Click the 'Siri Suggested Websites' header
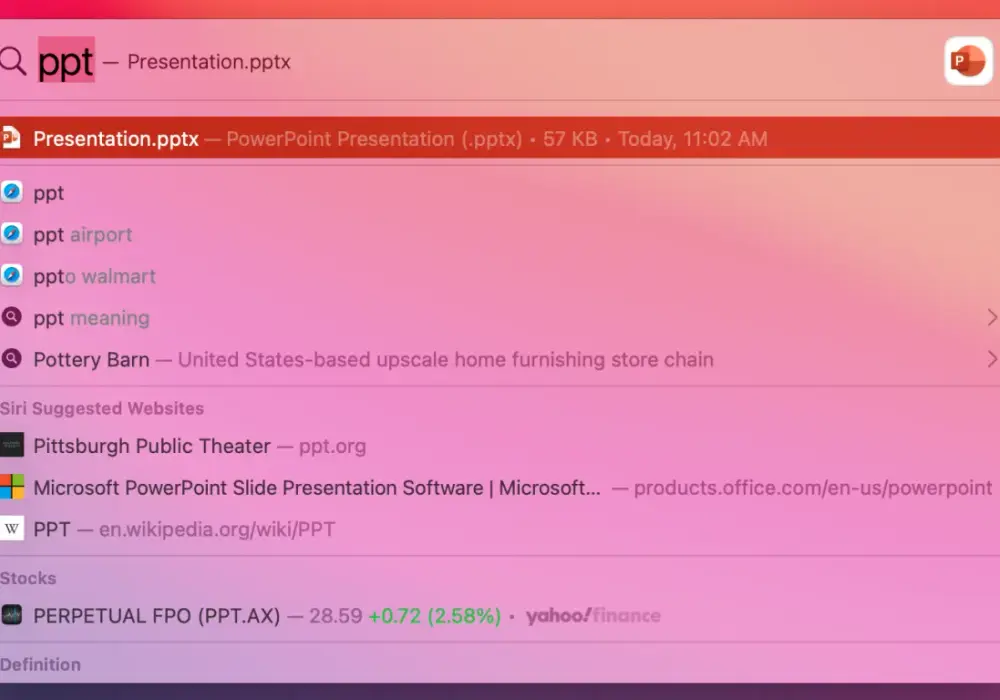This screenshot has width=1000, height=700. point(102,408)
